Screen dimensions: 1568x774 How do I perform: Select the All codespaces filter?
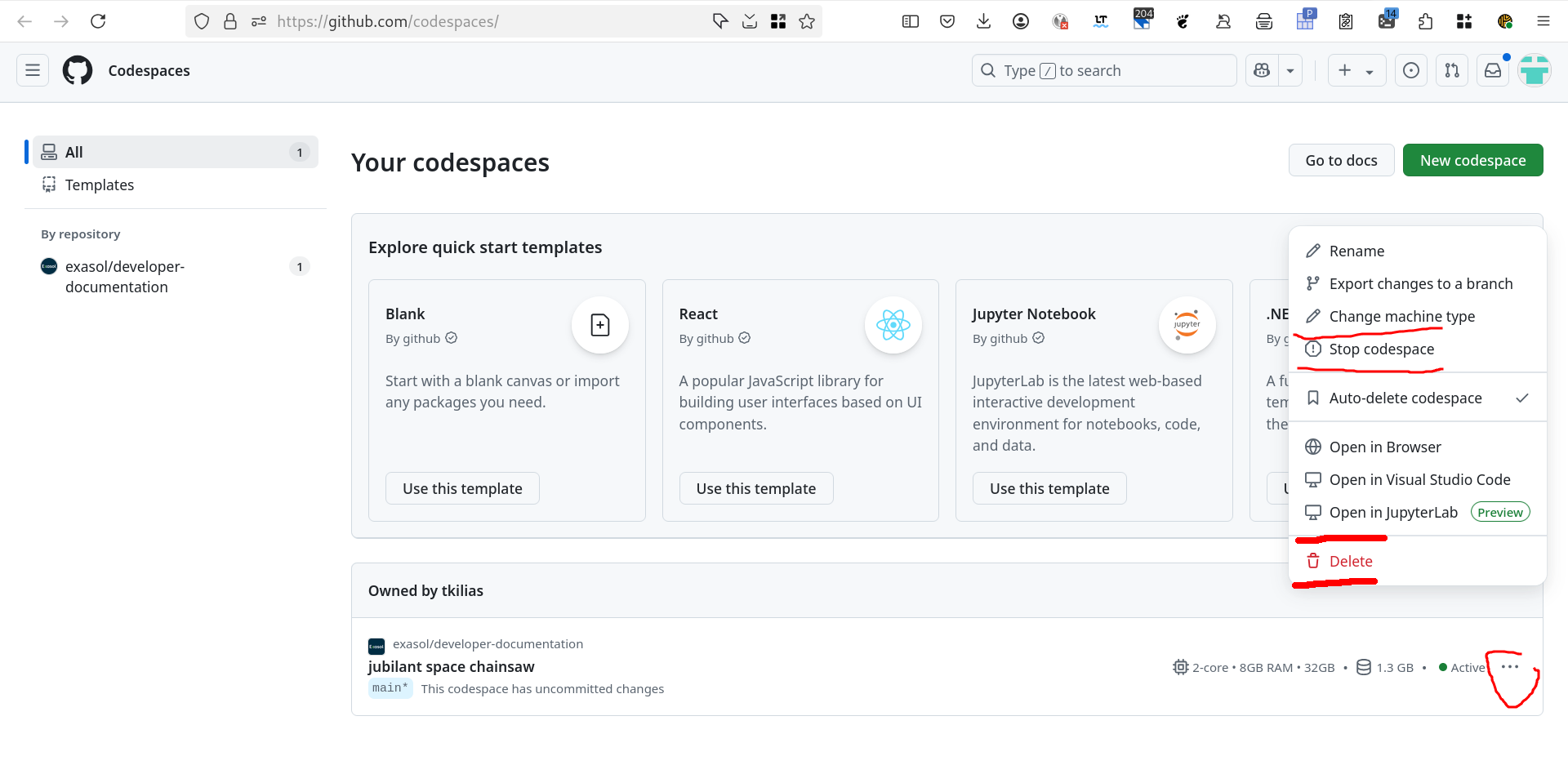176,152
